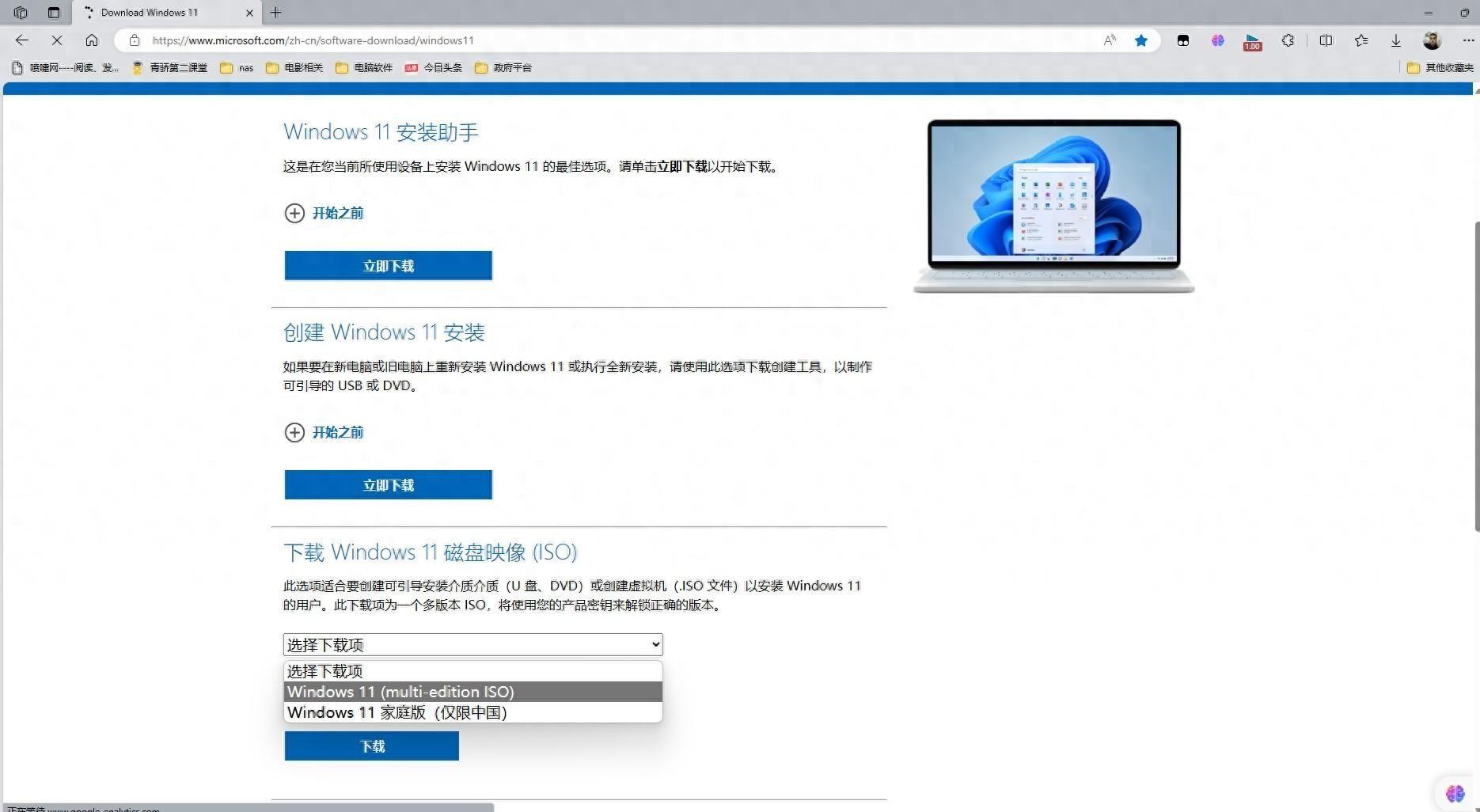Open the browser settings and more menu
The height and width of the screenshot is (812, 1480).
coord(1468,40)
